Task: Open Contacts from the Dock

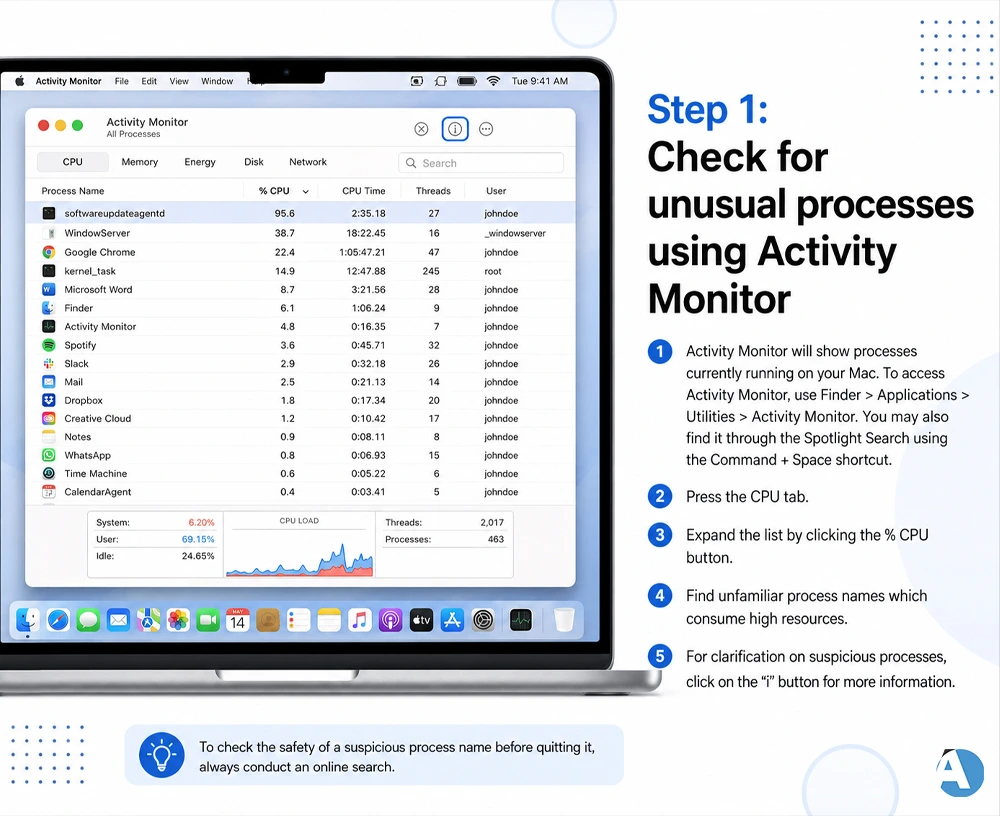Action: click(x=268, y=619)
